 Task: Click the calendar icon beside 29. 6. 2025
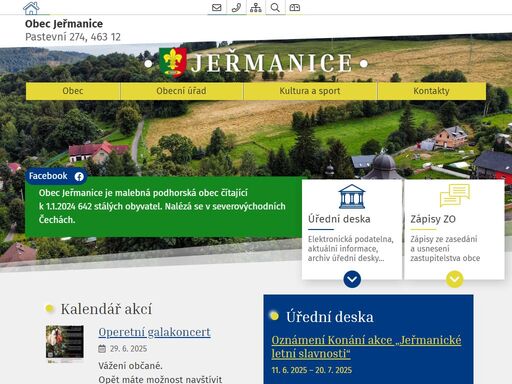[x=102, y=349]
